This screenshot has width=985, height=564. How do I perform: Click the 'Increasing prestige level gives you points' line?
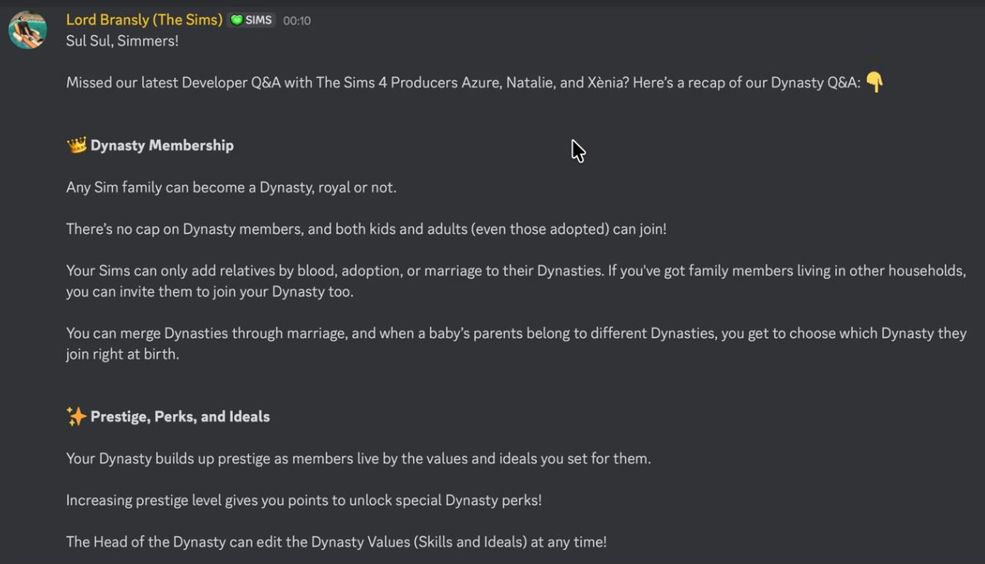point(304,500)
